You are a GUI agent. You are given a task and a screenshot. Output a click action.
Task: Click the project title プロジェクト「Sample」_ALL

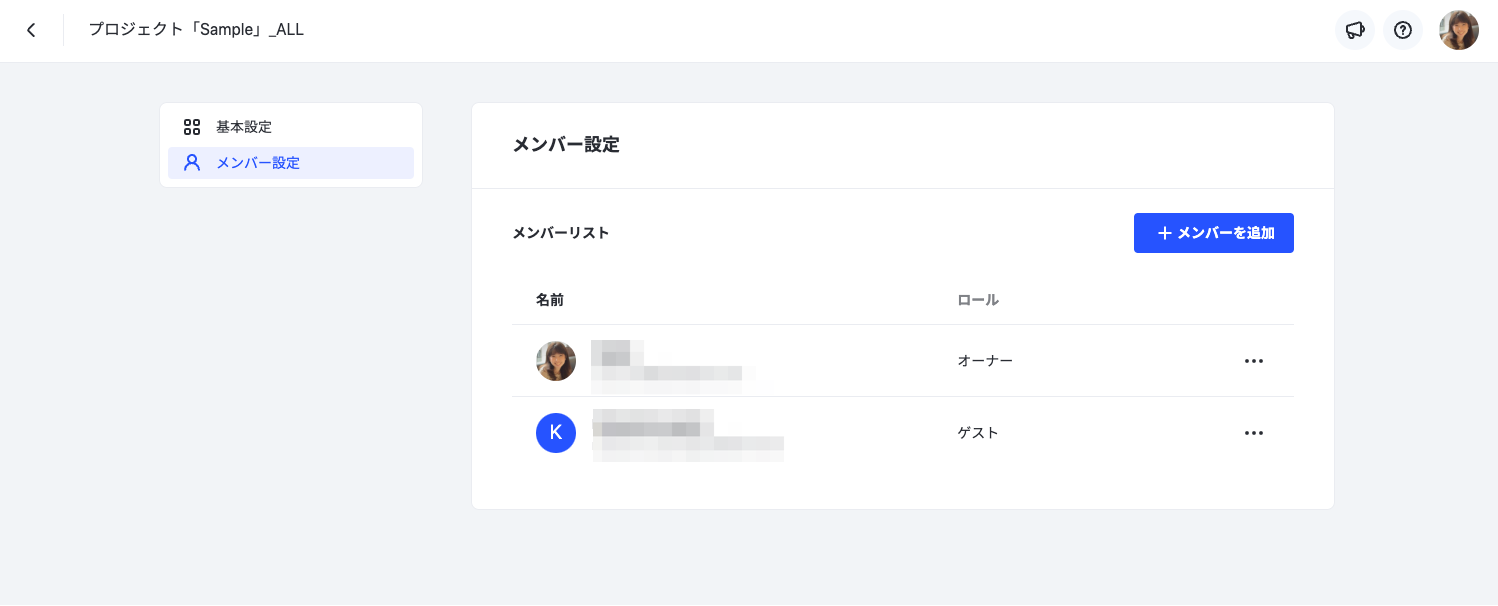click(x=196, y=30)
